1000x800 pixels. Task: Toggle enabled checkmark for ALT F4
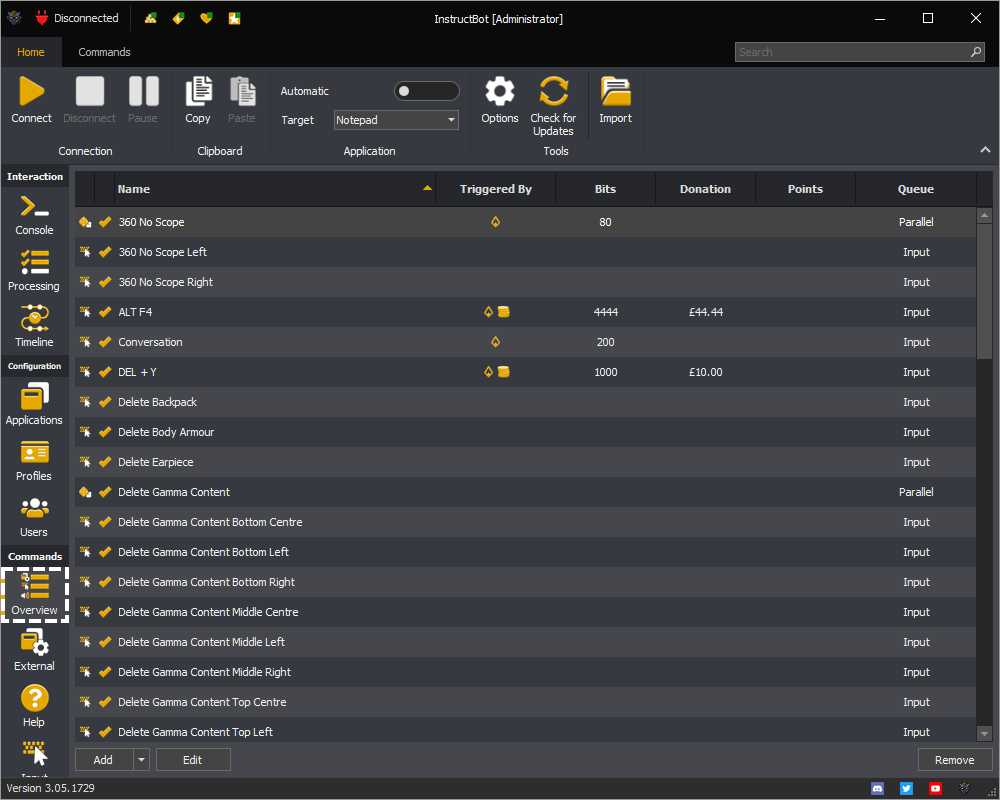[x=105, y=312]
